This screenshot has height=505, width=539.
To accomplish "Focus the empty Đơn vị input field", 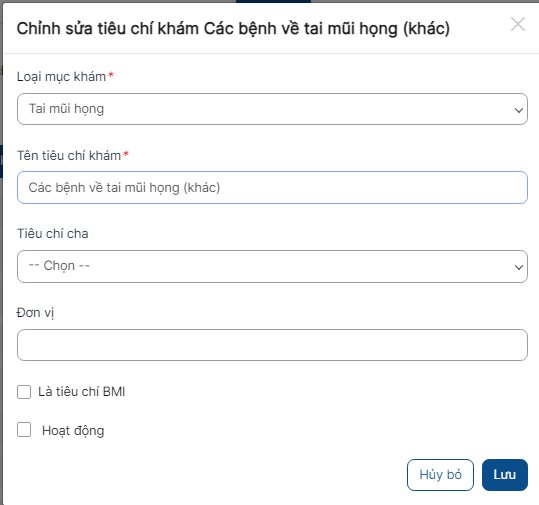I will [272, 345].
